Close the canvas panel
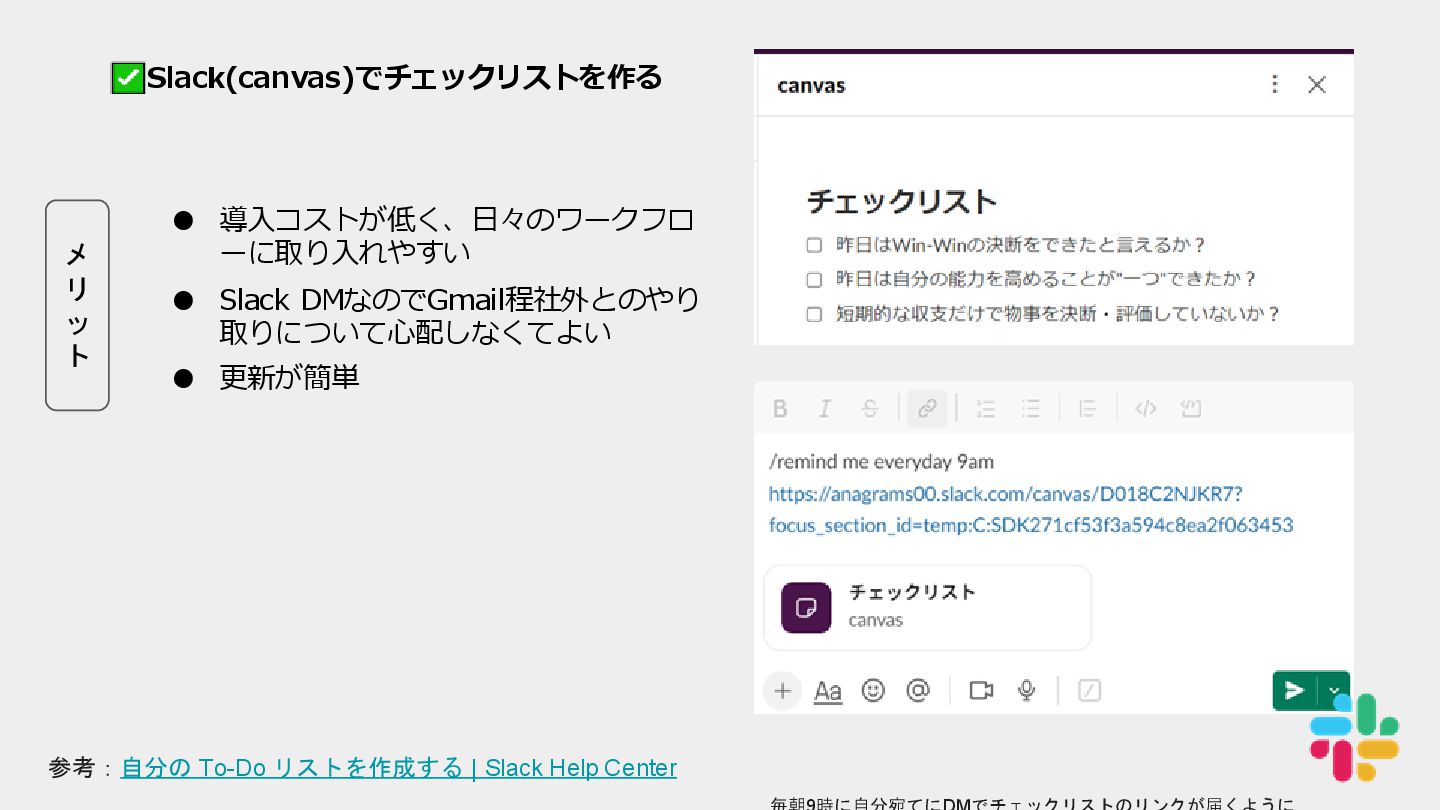Viewport: 1440px width, 810px height. (1317, 85)
